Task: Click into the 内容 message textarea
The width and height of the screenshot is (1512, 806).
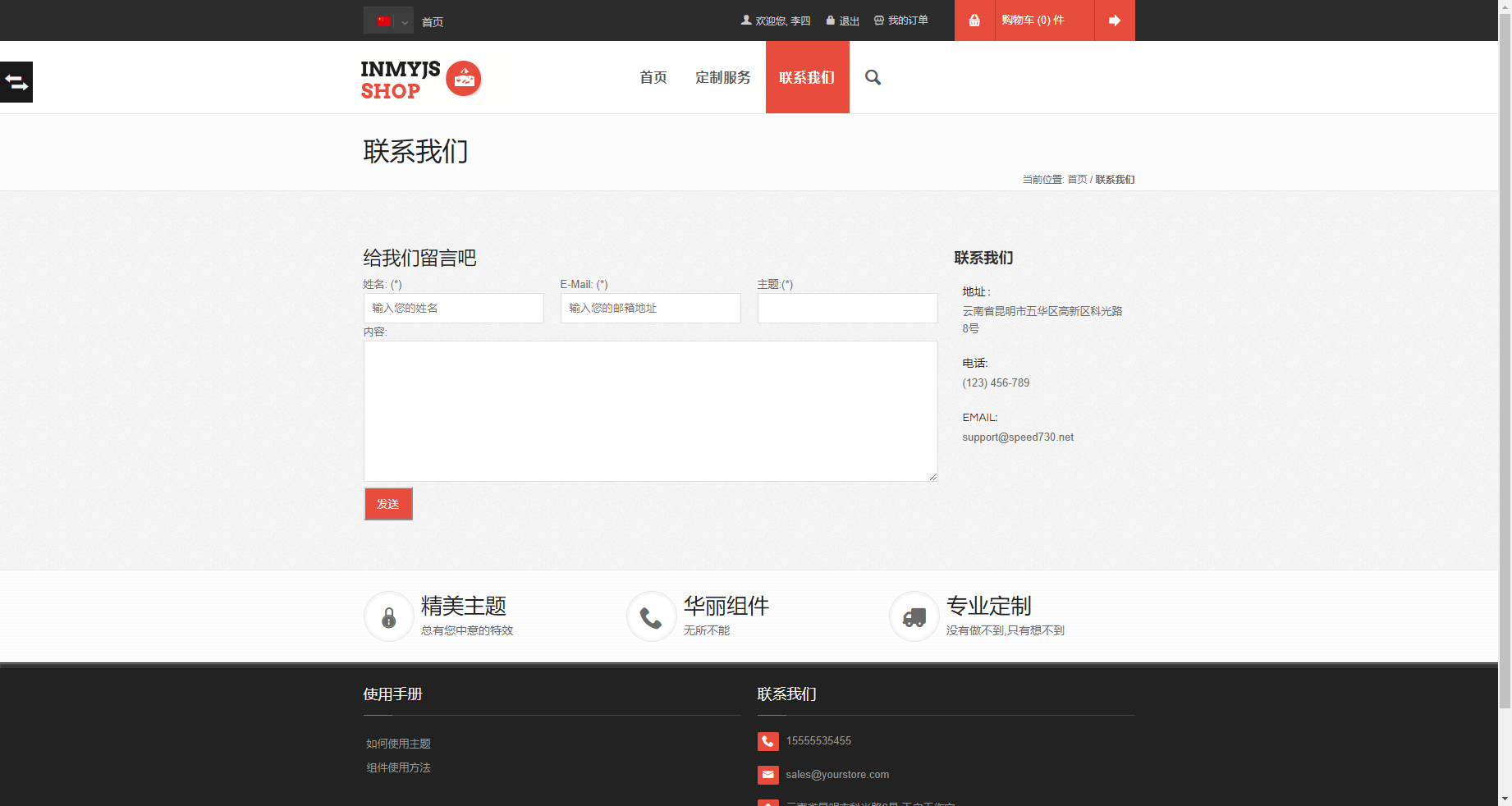Action: point(651,411)
